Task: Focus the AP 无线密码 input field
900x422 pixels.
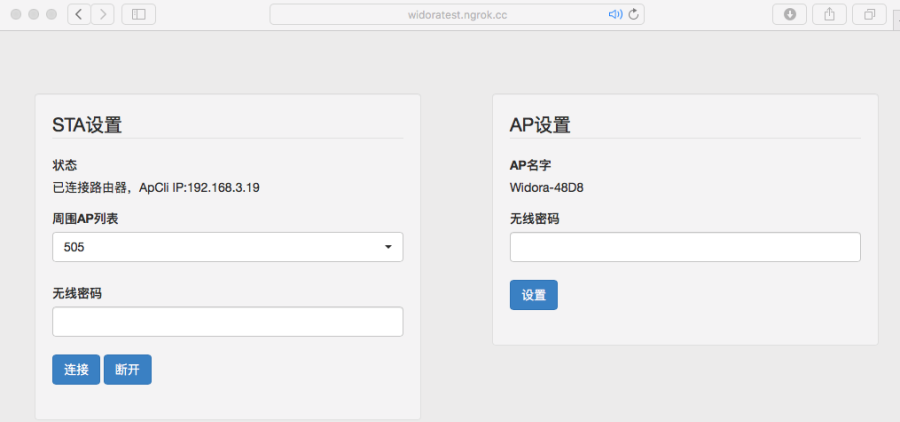Action: coord(685,247)
